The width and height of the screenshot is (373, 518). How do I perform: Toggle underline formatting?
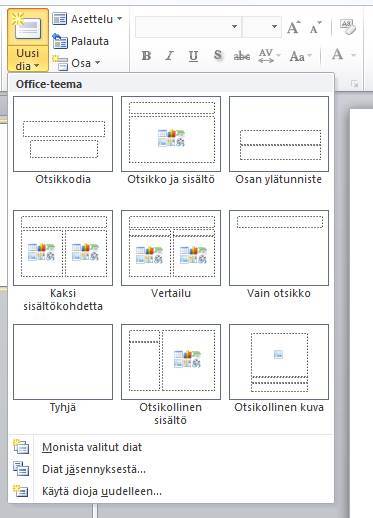(193, 56)
